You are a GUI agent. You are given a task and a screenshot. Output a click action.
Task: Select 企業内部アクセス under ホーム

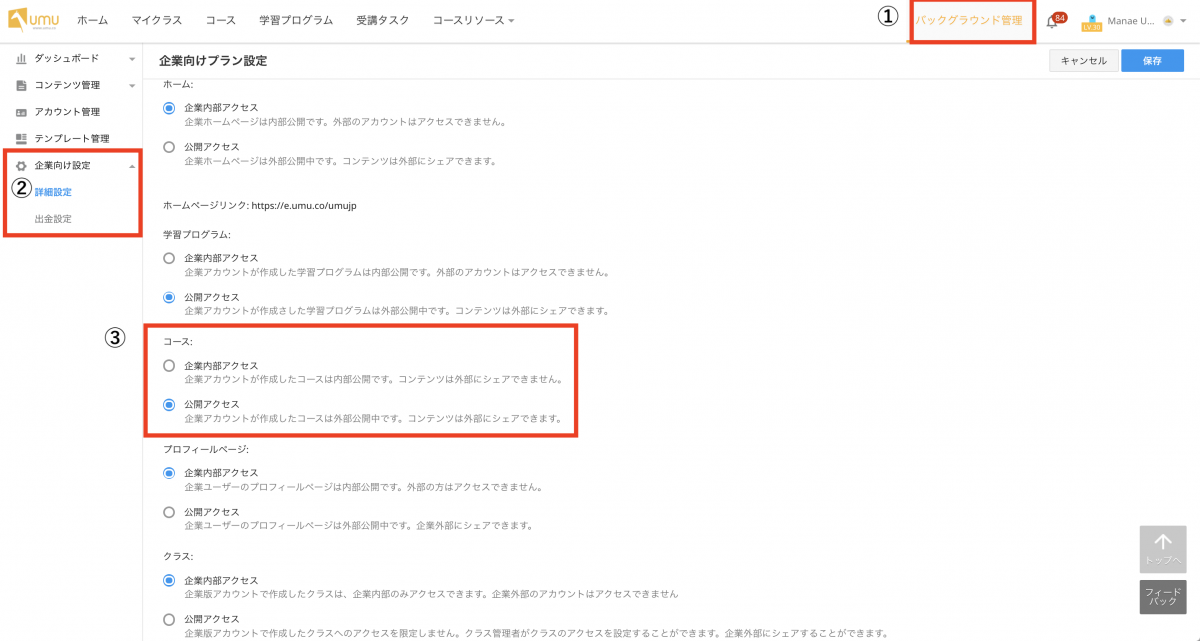pyautogui.click(x=169, y=108)
